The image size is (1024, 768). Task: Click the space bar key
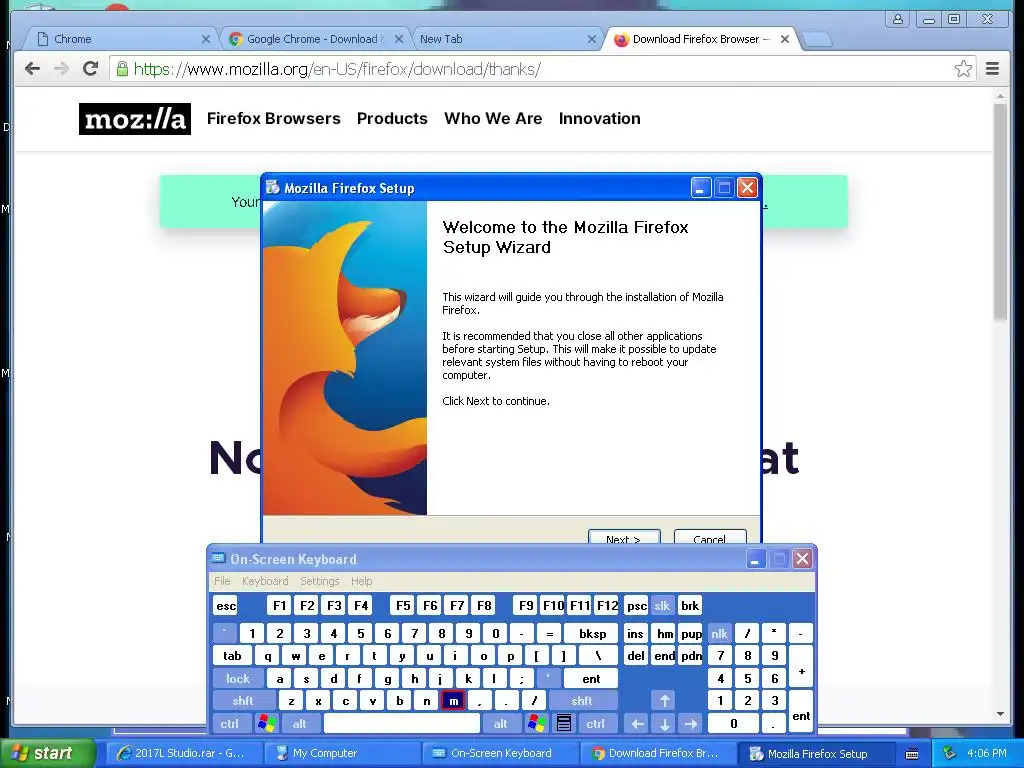click(402, 724)
